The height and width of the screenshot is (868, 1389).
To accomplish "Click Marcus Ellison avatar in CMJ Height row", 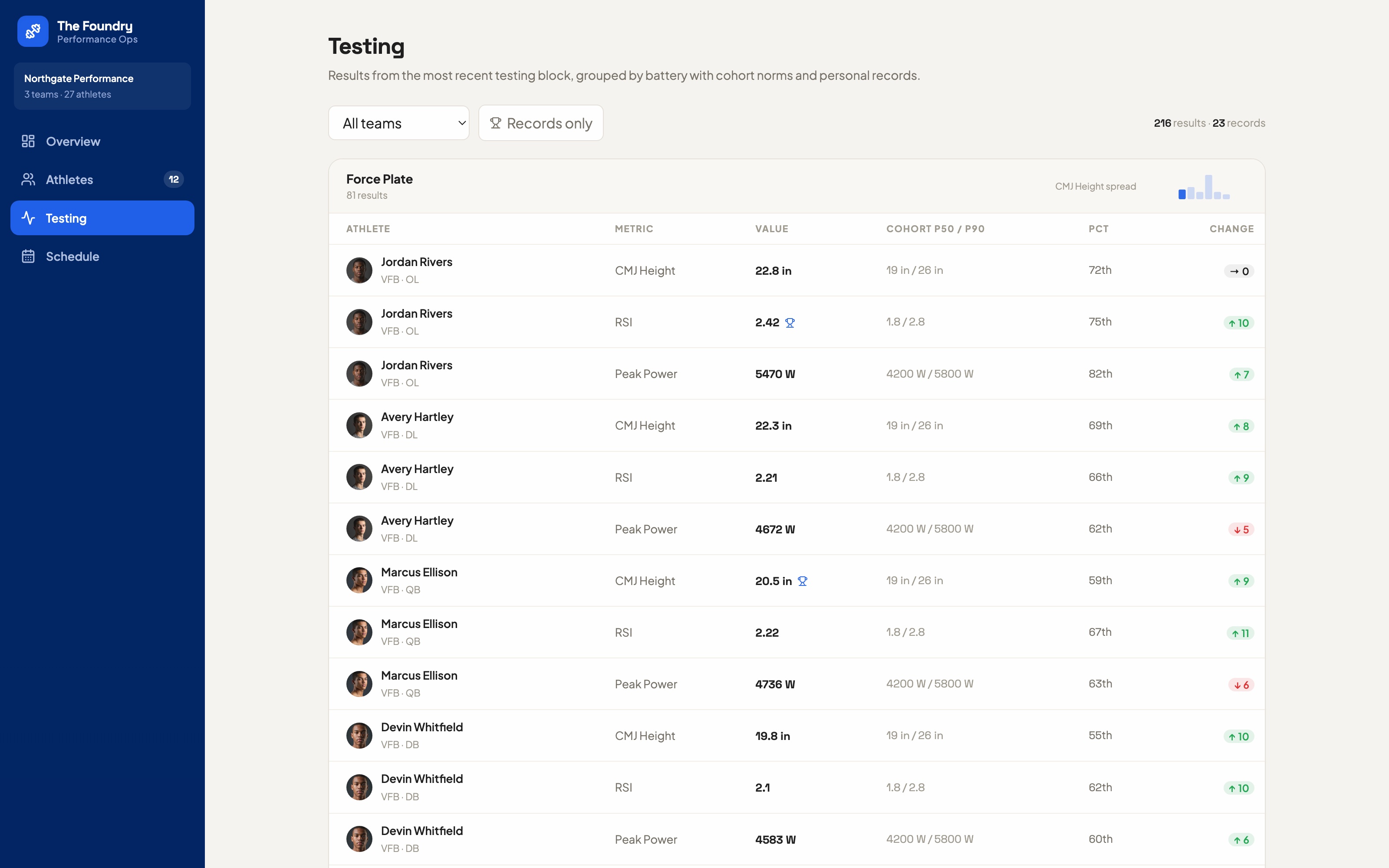I will click(359, 580).
